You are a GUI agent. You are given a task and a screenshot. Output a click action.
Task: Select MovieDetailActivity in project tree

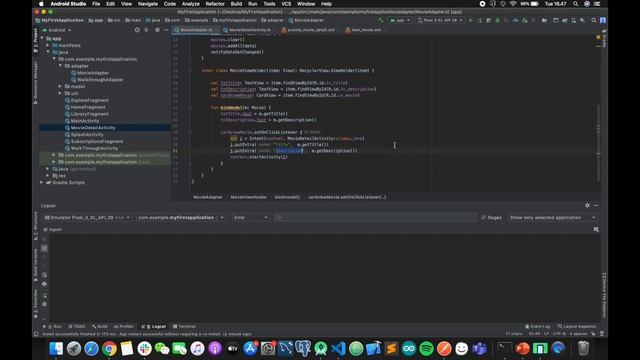point(93,128)
